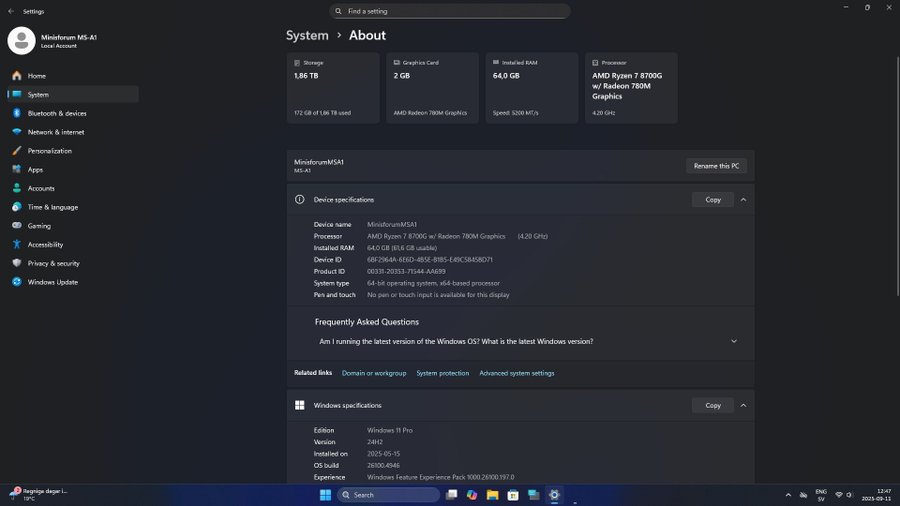Viewport: 900px width, 506px height.
Task: Click the Windows specifications logo icon
Action: [x=300, y=405]
